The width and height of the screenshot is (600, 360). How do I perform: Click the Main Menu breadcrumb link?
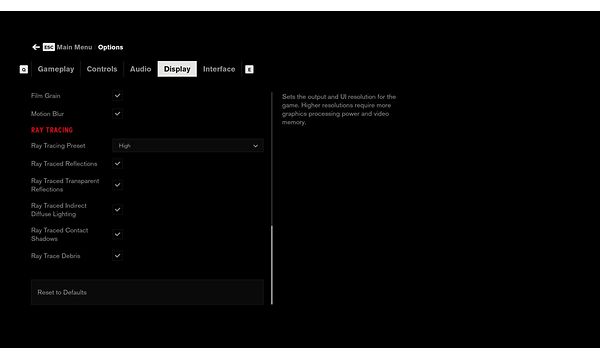pyautogui.click(x=74, y=47)
